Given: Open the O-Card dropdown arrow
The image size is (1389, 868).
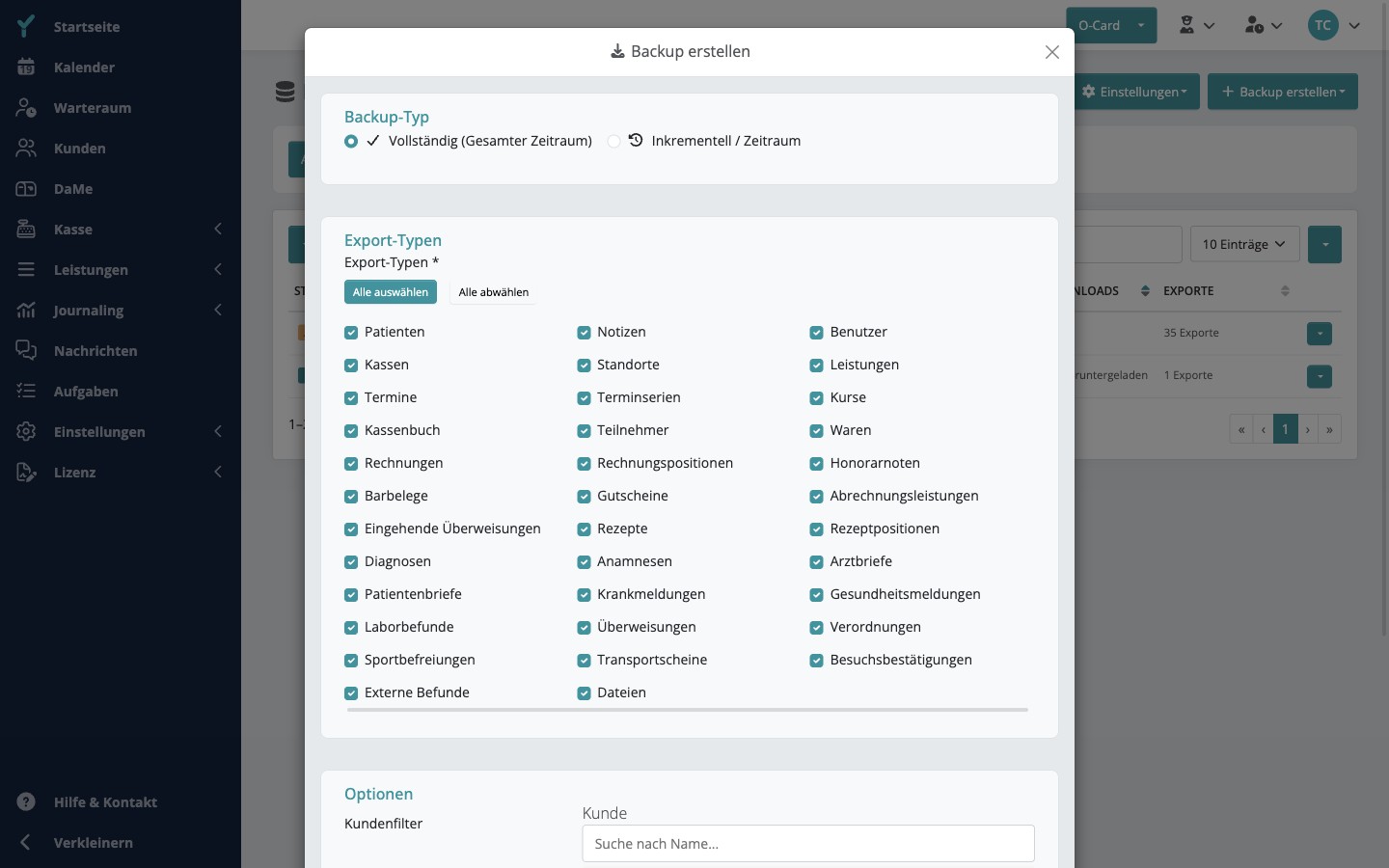Looking at the screenshot, I should click(1141, 26).
